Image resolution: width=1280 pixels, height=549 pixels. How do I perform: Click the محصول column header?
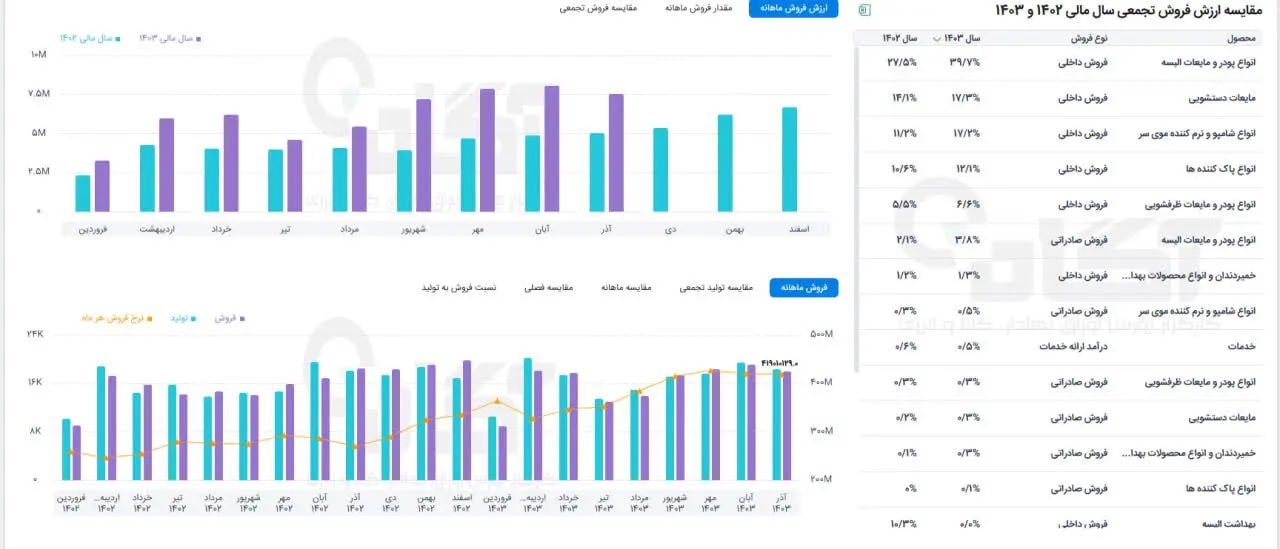pos(1241,38)
